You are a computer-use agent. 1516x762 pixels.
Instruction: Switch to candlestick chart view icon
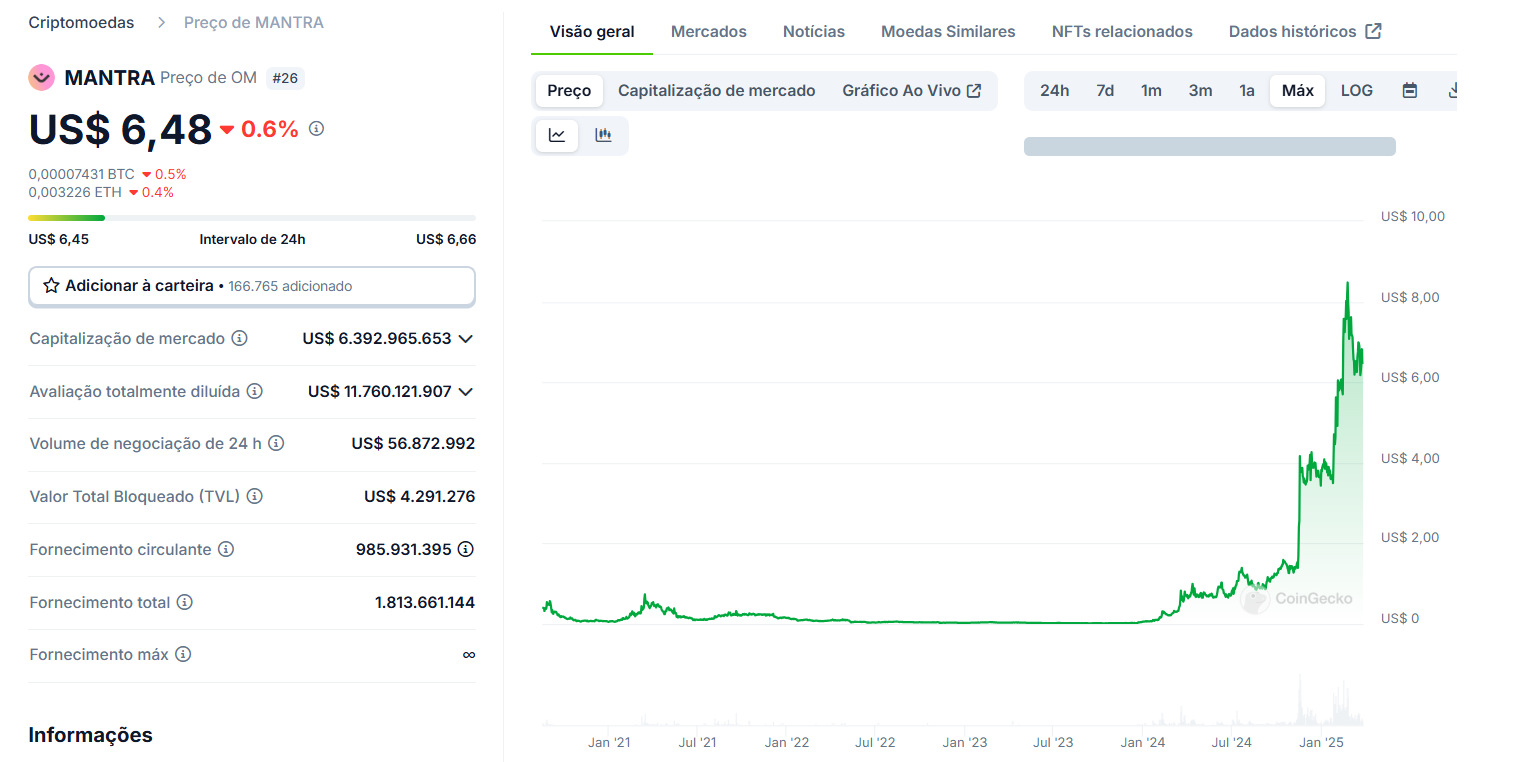click(603, 135)
